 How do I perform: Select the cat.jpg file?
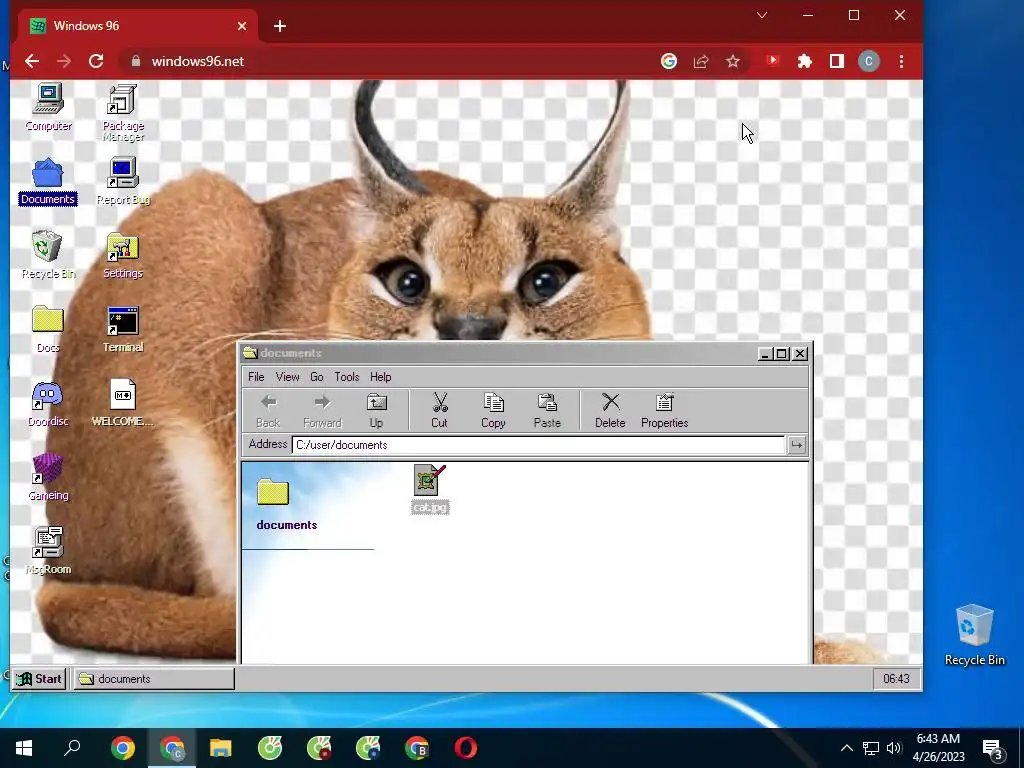(430, 488)
